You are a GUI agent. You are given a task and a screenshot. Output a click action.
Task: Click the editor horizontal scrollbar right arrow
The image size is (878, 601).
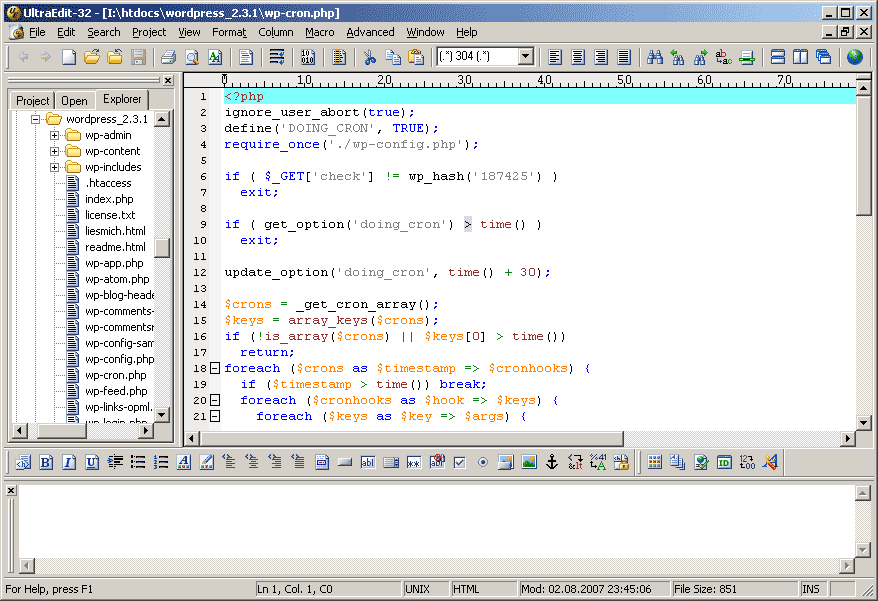[x=848, y=438]
